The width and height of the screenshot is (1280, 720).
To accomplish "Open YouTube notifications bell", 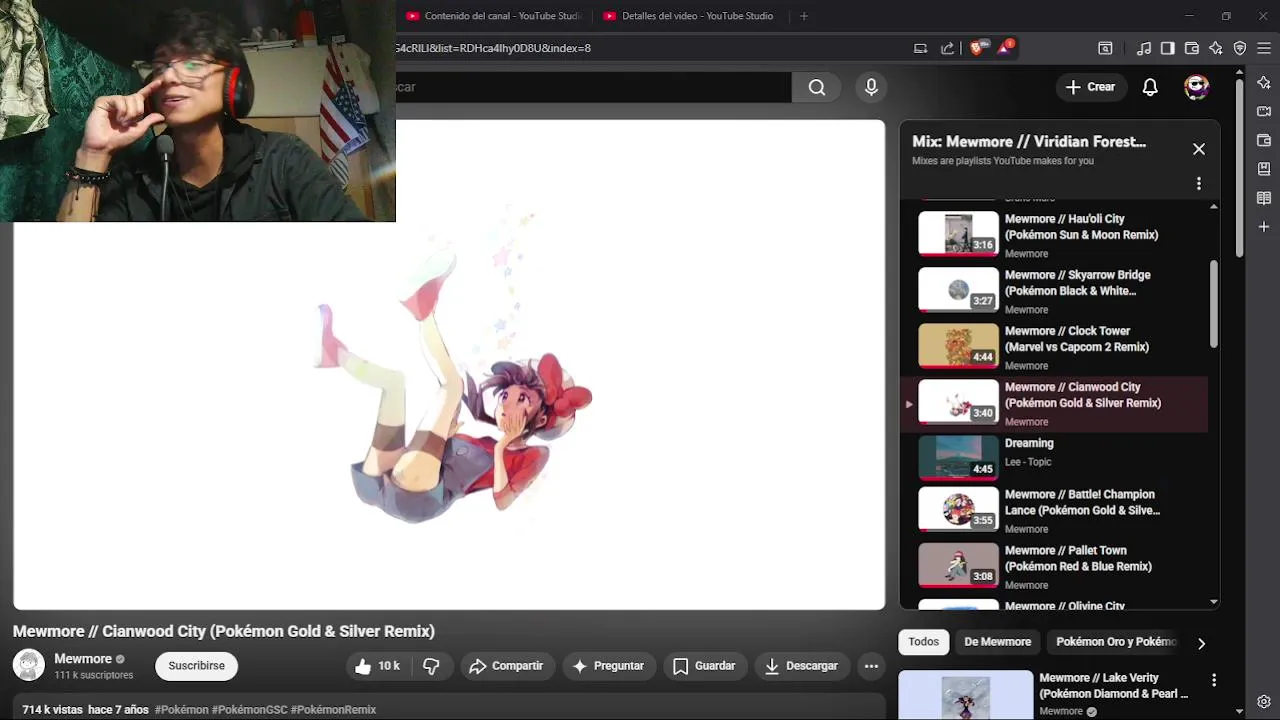I will (1150, 87).
